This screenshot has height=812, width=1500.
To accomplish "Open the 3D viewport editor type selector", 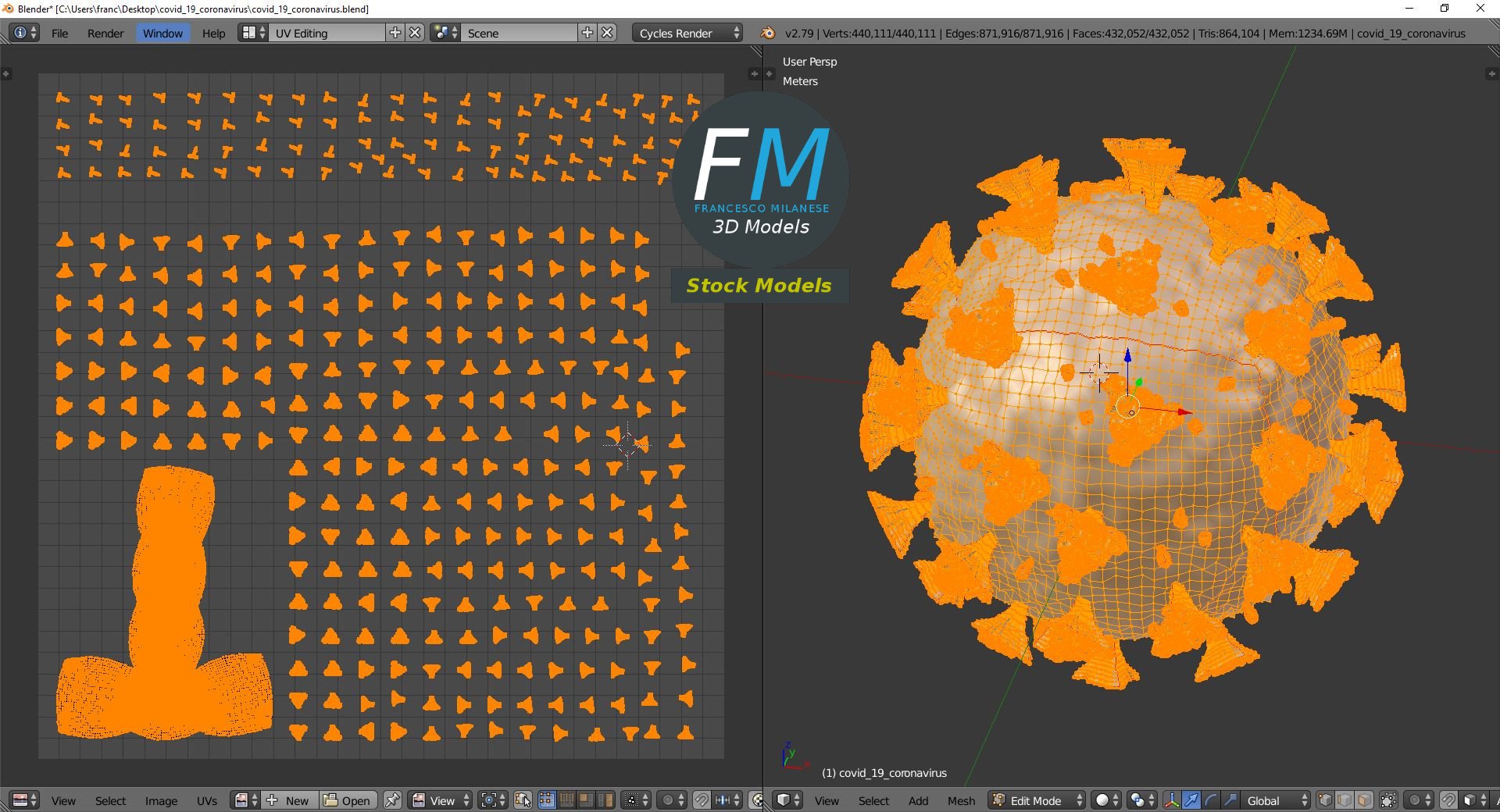I will (788, 800).
